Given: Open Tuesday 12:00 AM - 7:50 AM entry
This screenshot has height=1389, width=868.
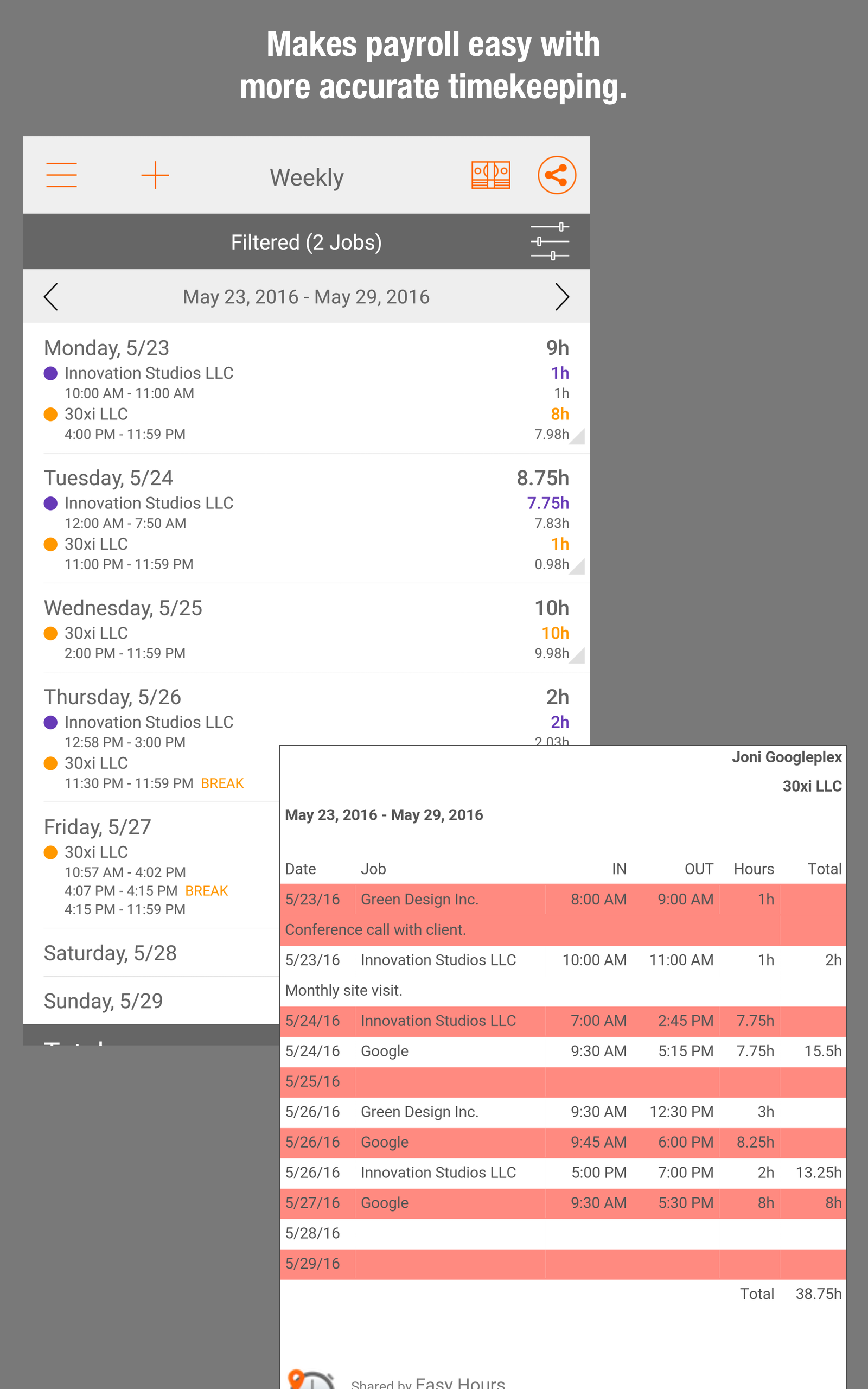Looking at the screenshot, I should 125,524.
